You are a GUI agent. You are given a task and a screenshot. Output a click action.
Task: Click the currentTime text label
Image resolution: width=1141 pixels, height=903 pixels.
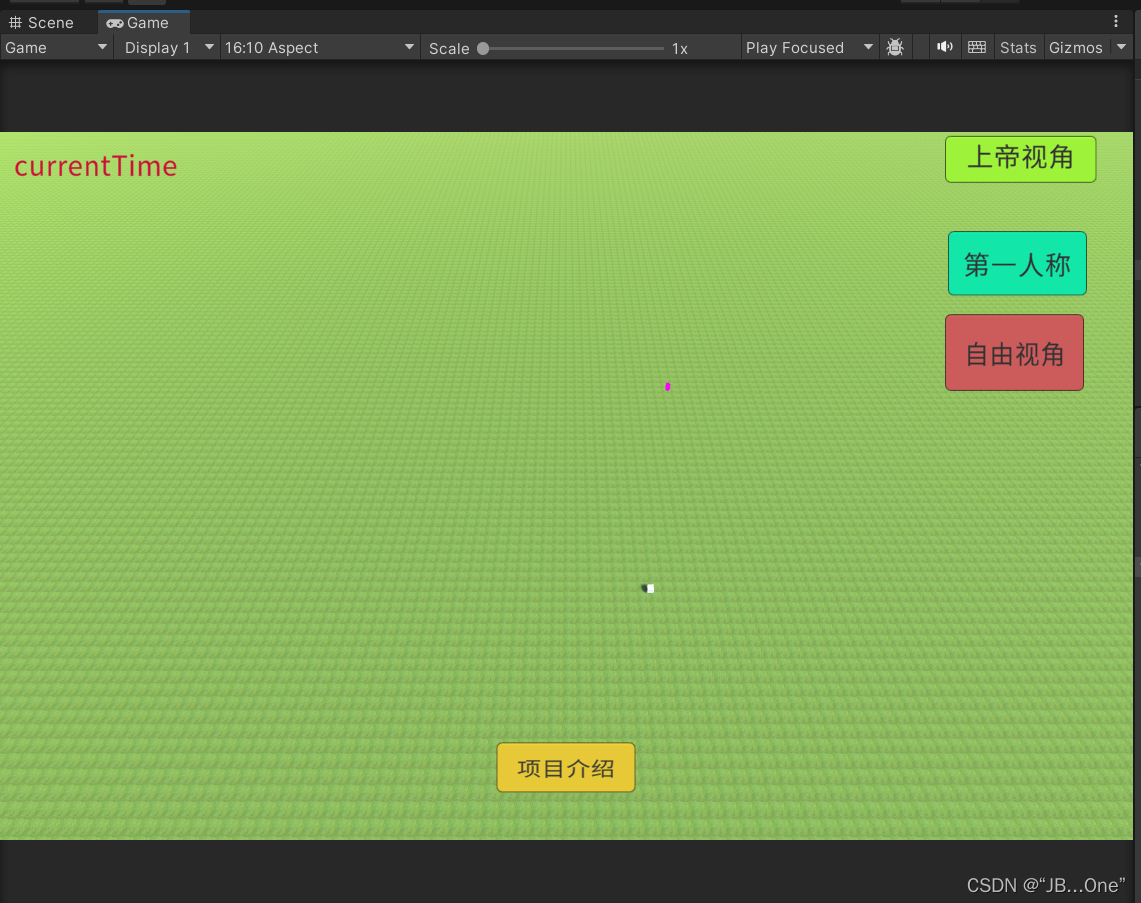click(96, 166)
